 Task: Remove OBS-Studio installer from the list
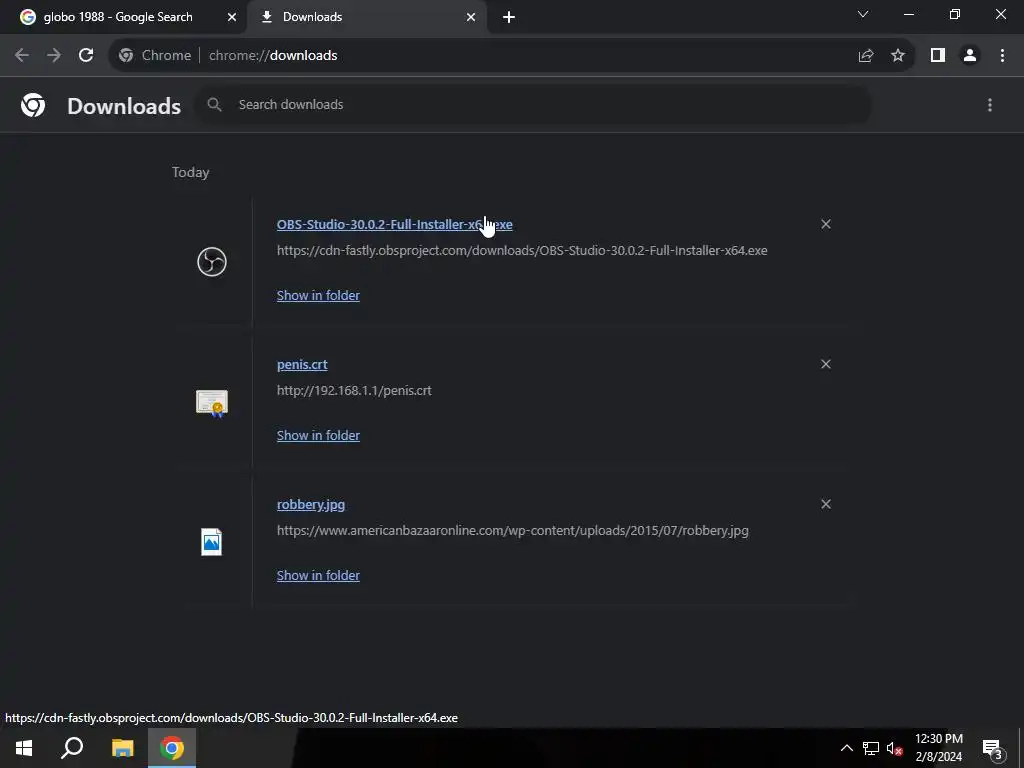[x=826, y=224]
